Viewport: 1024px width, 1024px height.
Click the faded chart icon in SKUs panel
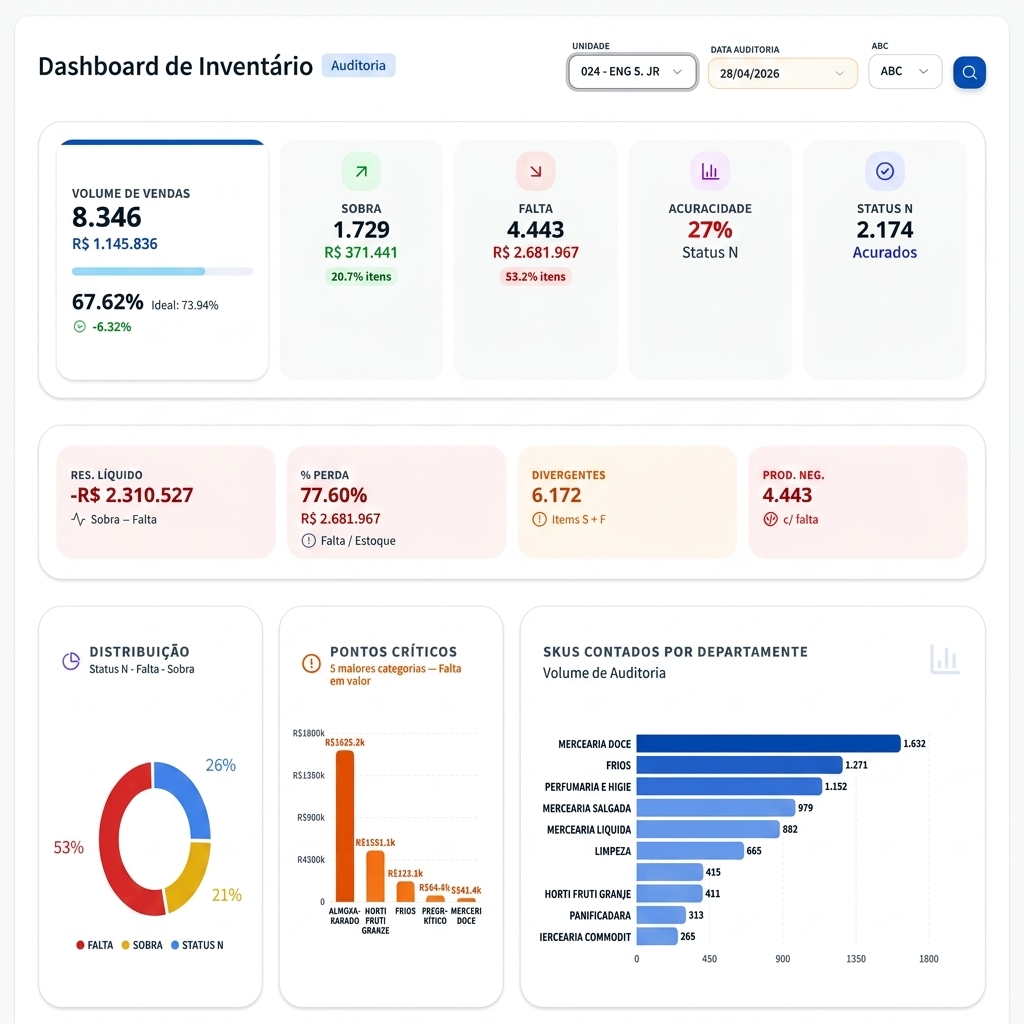point(945,660)
